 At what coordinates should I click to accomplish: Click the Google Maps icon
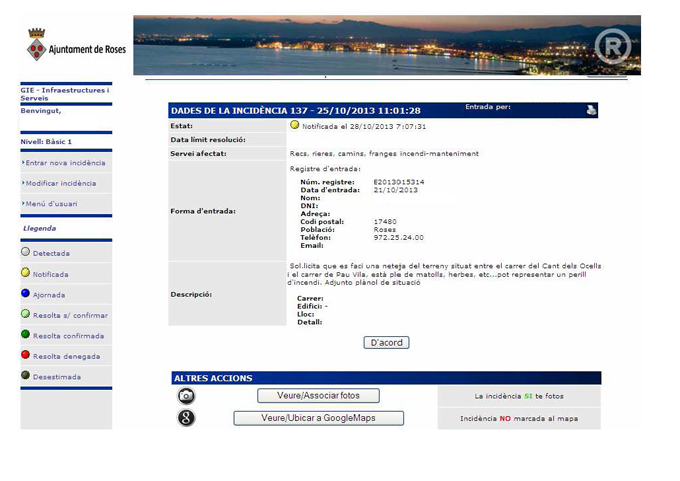(186, 418)
